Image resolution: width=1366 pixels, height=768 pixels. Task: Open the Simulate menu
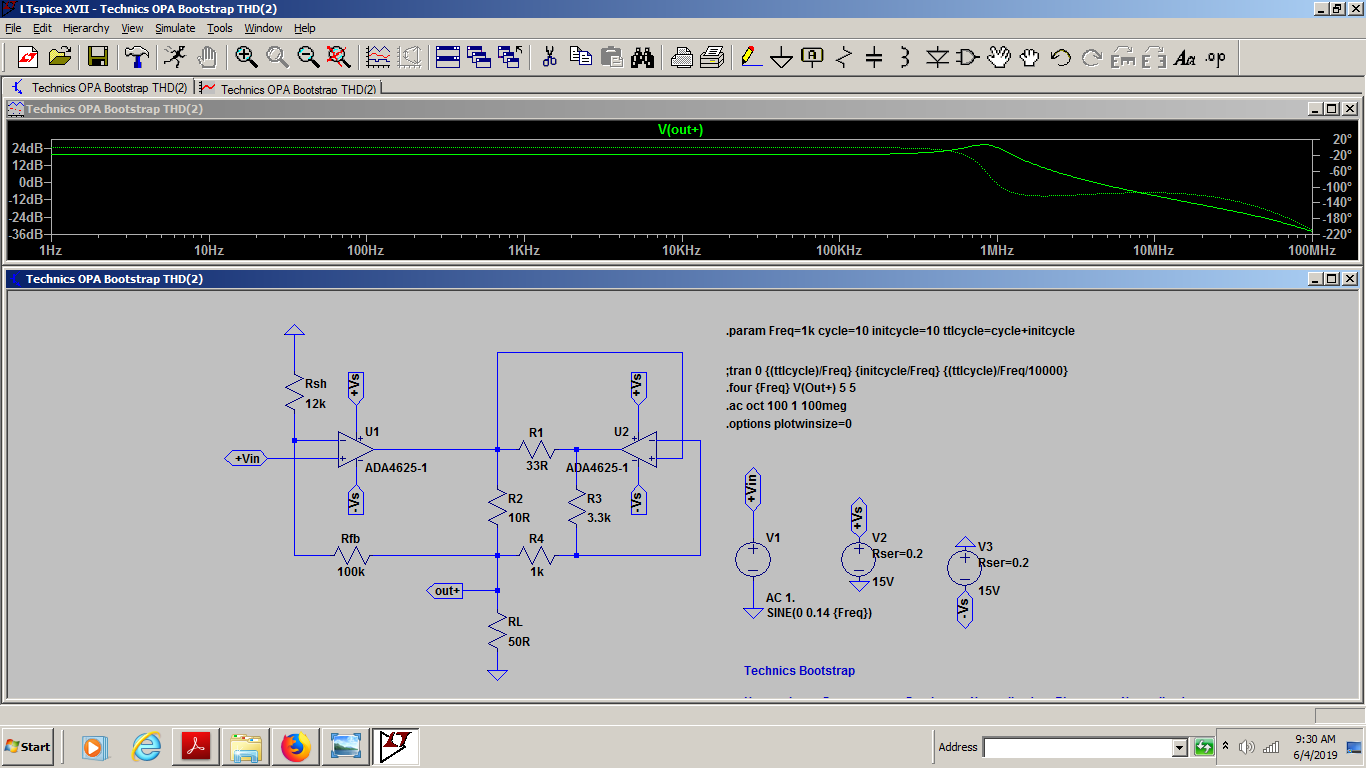pyautogui.click(x=177, y=28)
